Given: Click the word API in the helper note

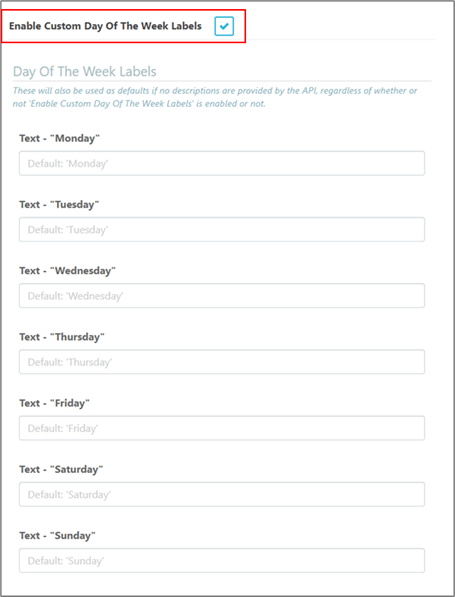Looking at the screenshot, I should 309,91.
